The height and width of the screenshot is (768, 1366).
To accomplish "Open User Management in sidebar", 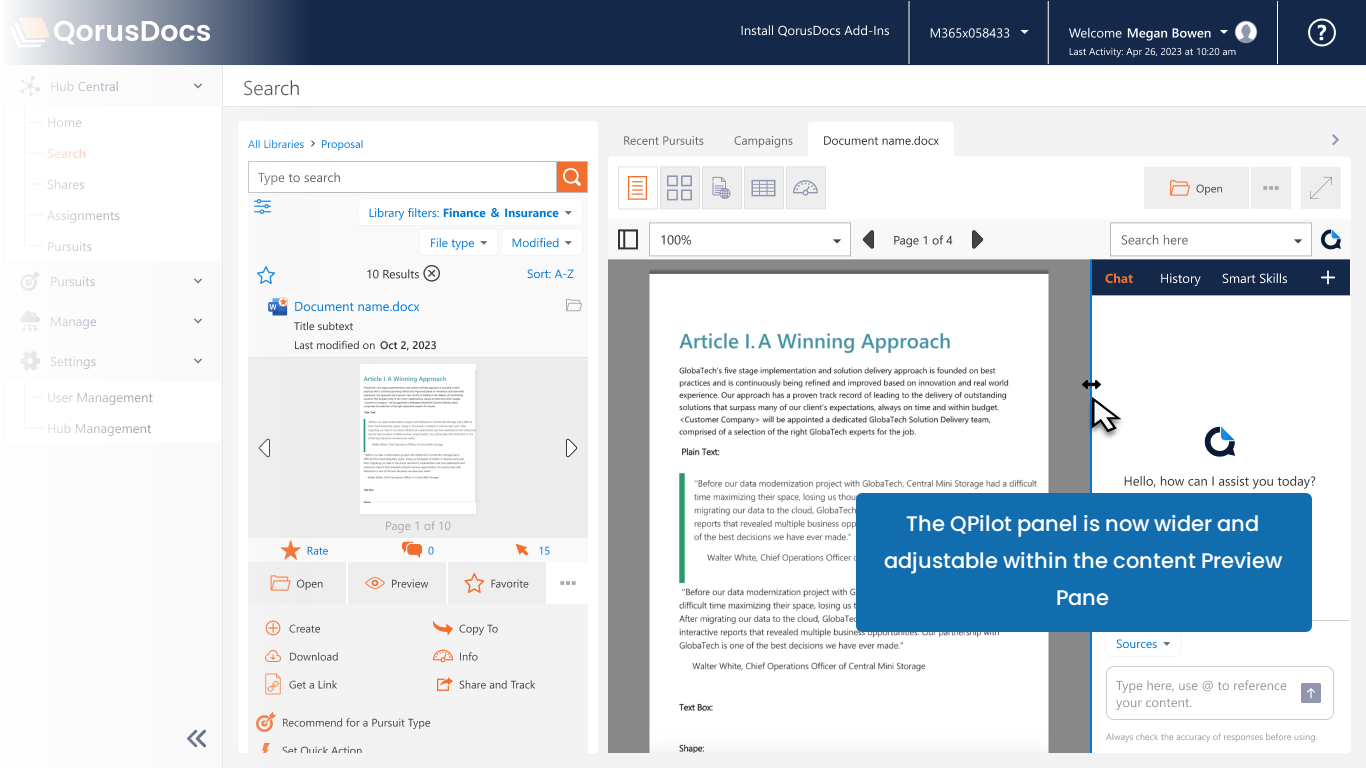I will pos(100,397).
